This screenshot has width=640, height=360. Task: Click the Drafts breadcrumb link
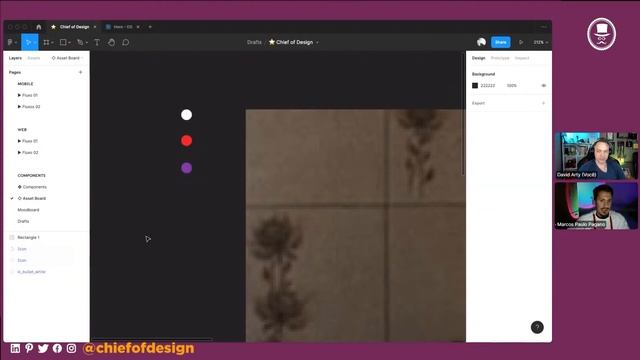(254, 42)
